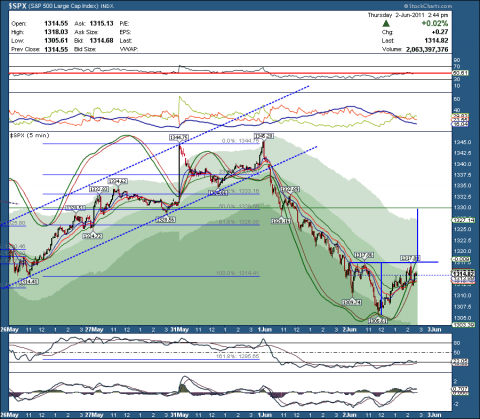Click the boxed 1334.62 swing high label
480x419 pixels.
117,181
